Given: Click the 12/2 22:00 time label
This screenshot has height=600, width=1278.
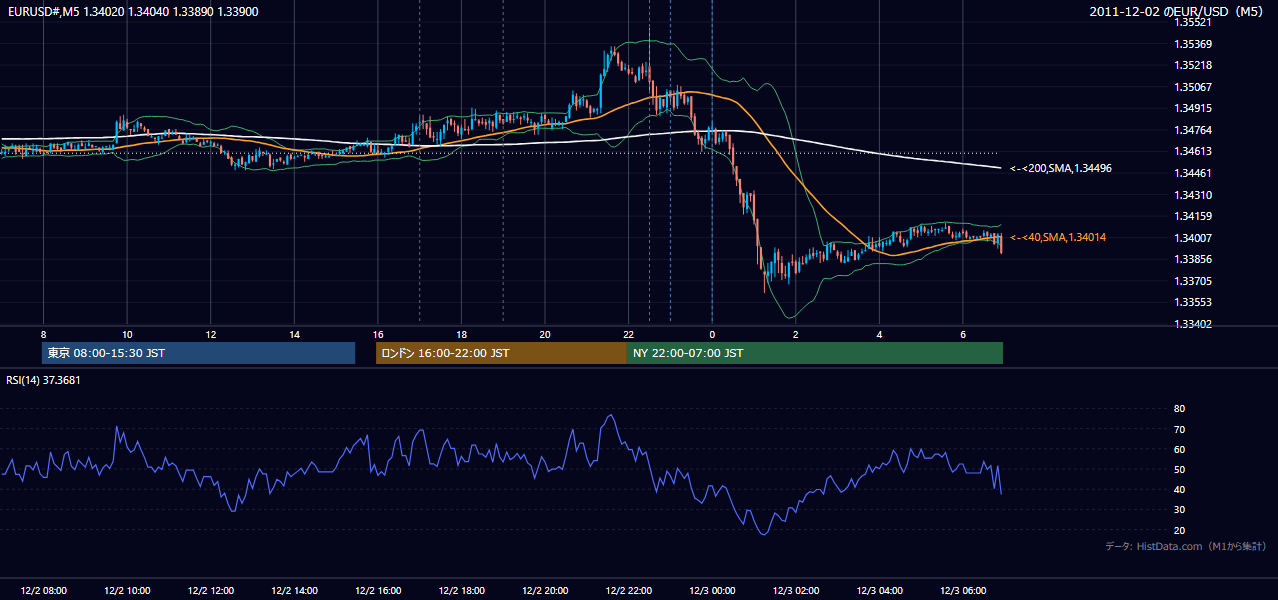Looking at the screenshot, I should pyautogui.click(x=628, y=591).
